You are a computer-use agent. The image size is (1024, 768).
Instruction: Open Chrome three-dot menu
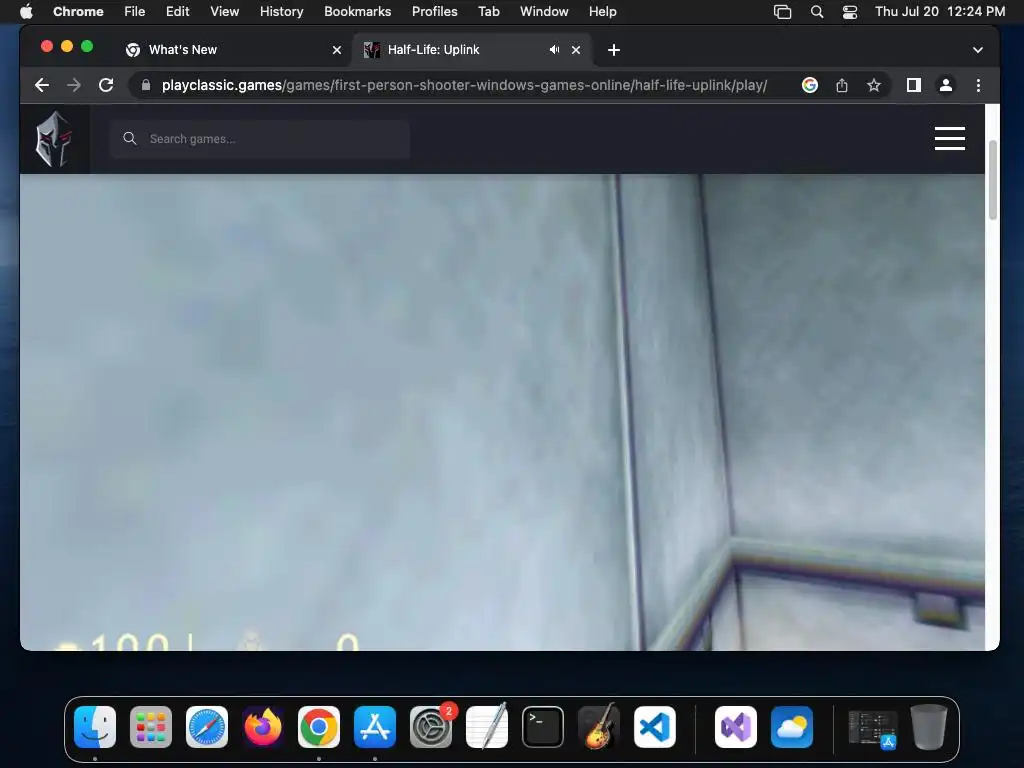click(x=978, y=85)
